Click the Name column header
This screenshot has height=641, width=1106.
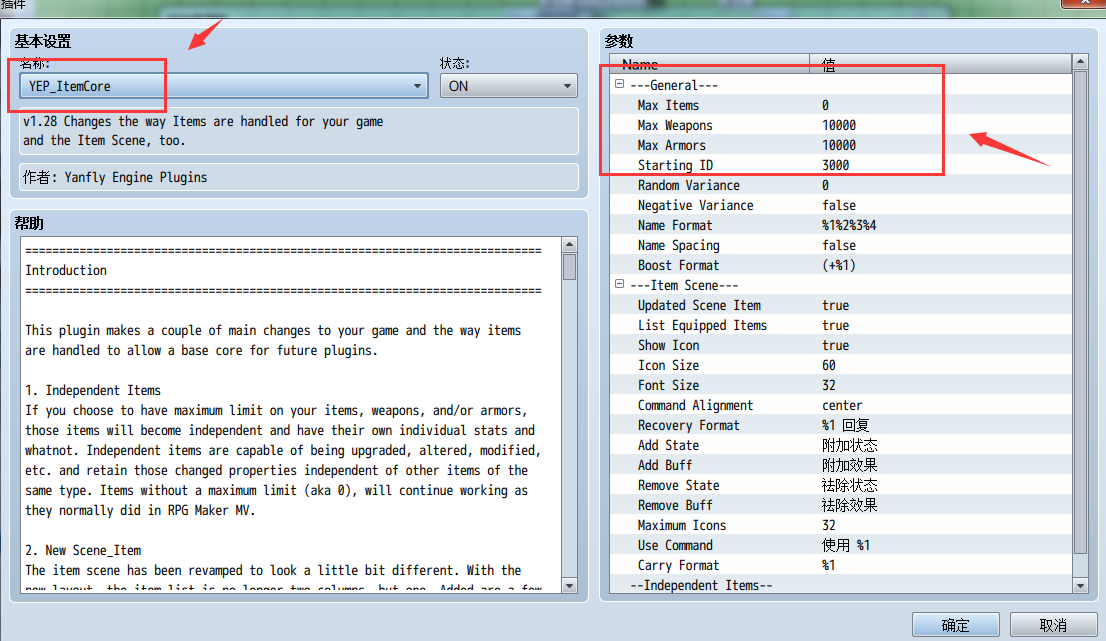point(710,64)
